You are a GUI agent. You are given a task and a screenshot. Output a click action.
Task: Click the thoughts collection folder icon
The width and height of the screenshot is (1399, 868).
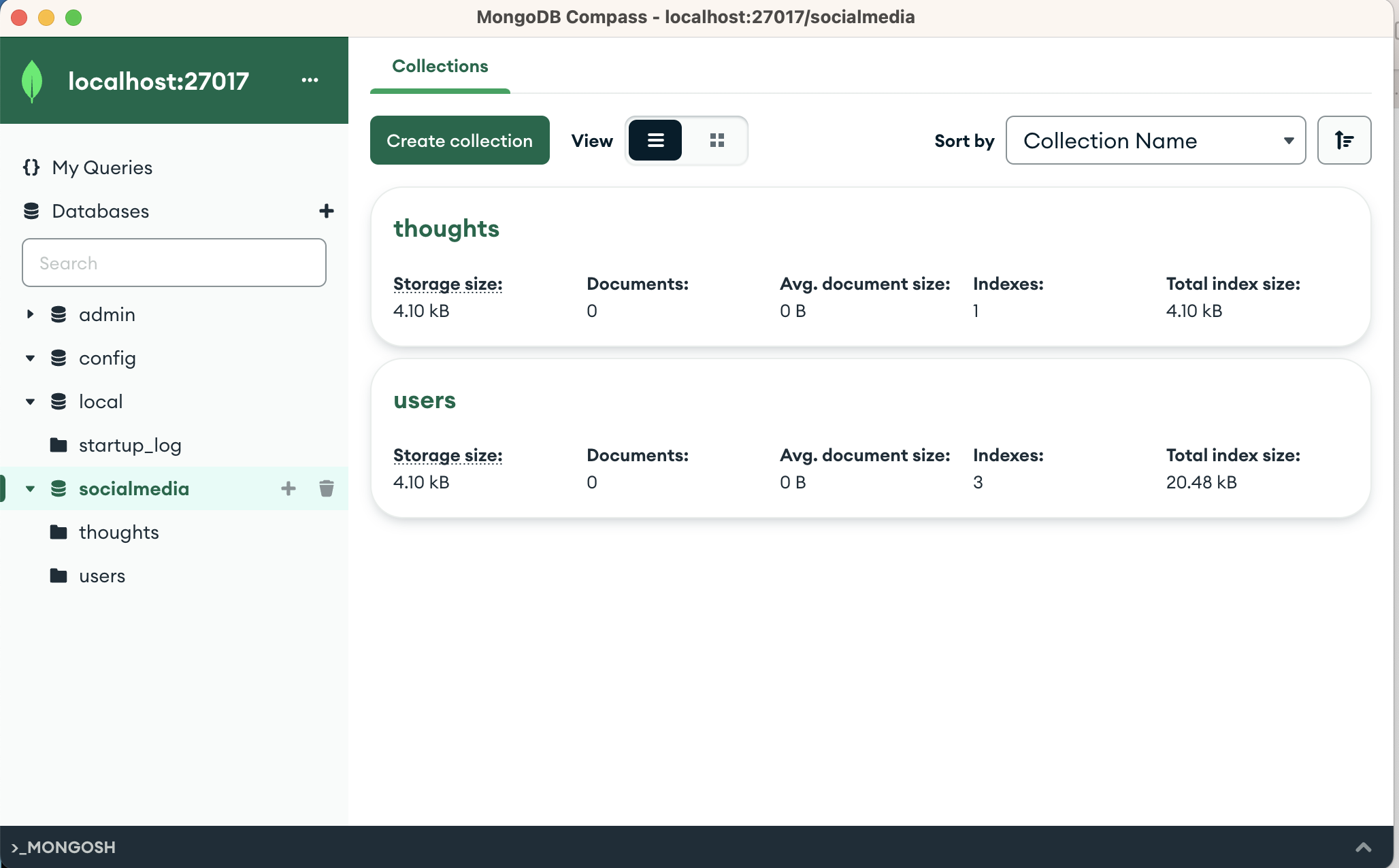click(x=58, y=532)
